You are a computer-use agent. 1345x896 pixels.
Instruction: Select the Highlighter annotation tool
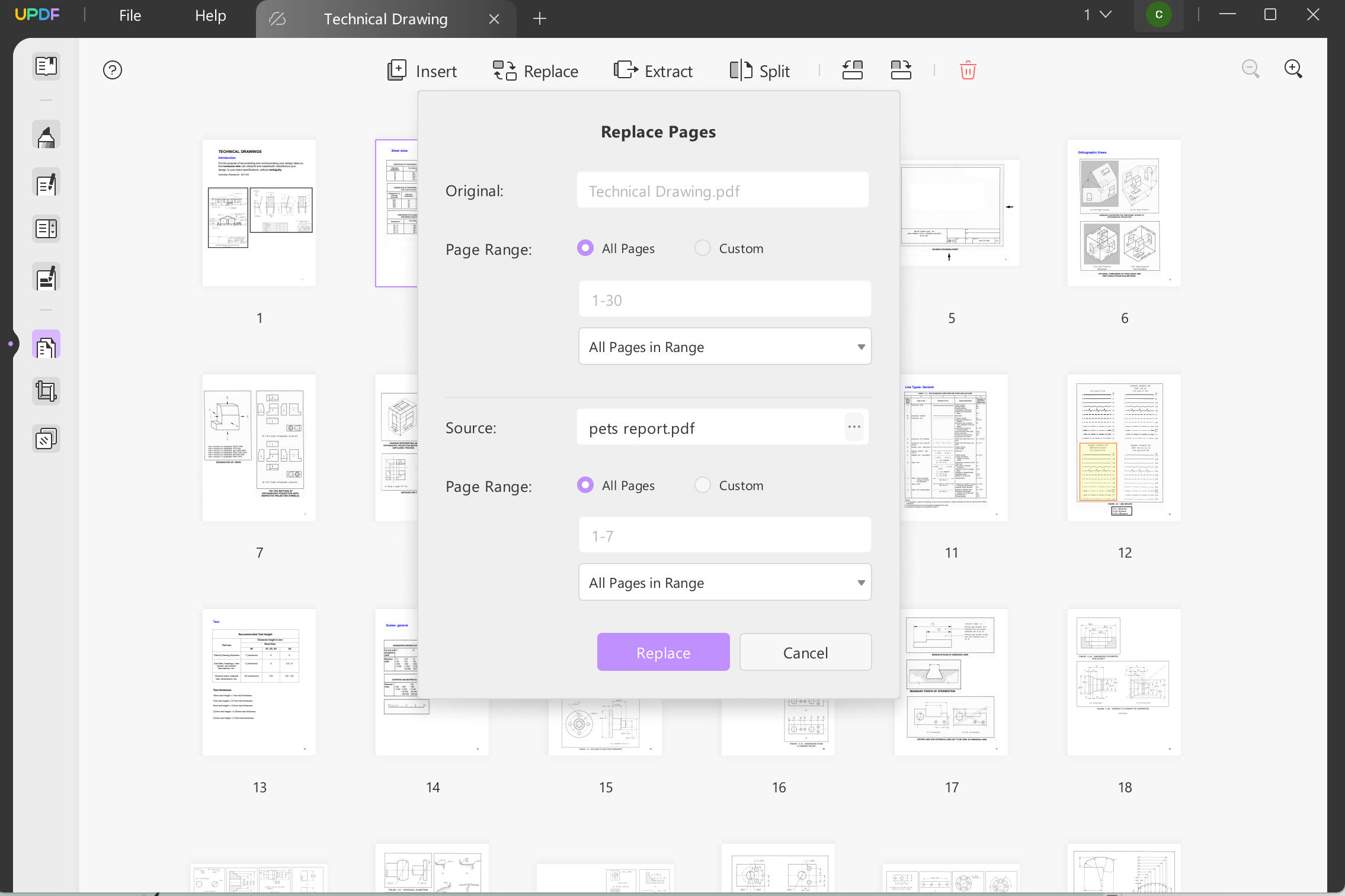pos(46,135)
